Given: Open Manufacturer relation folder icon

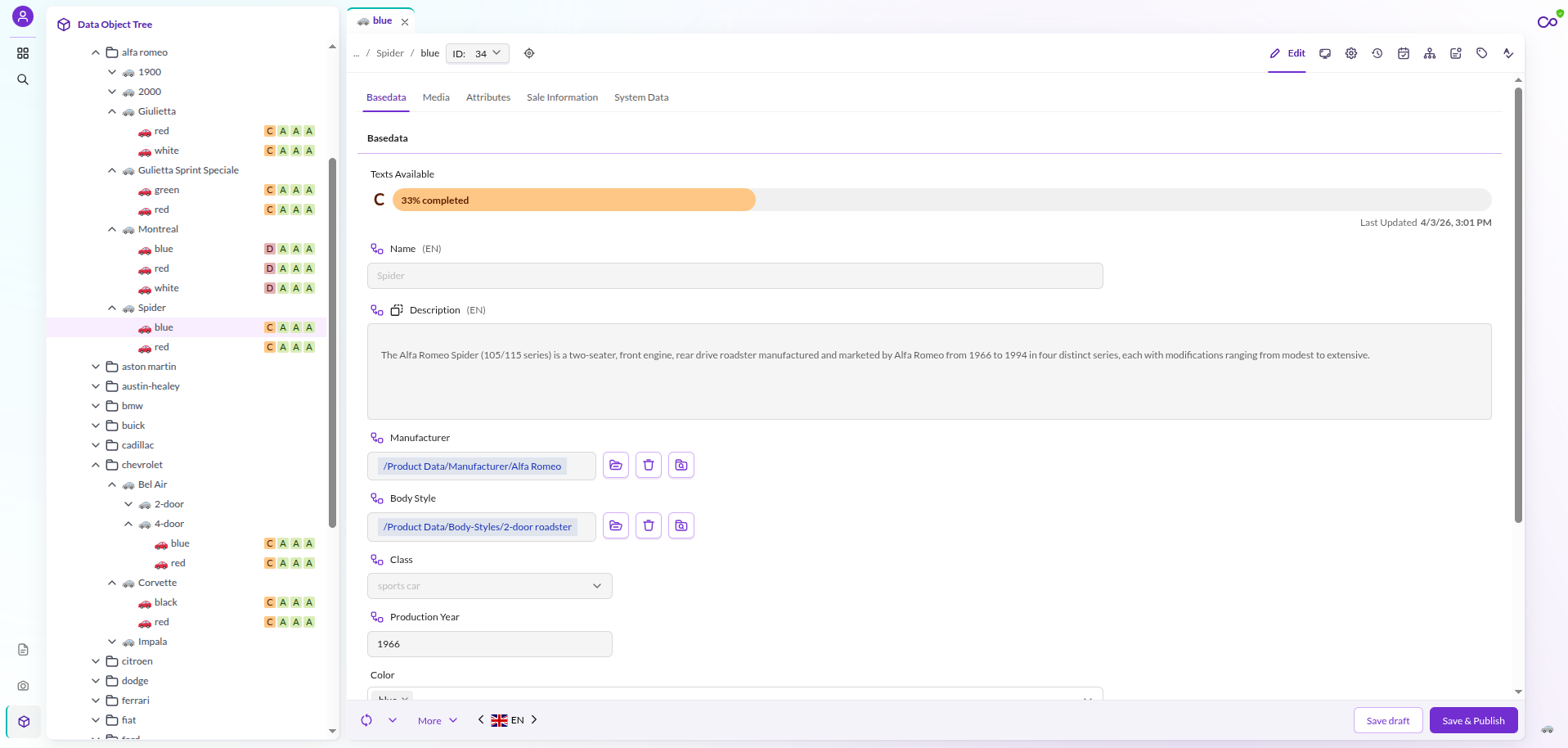Looking at the screenshot, I should click(x=616, y=465).
